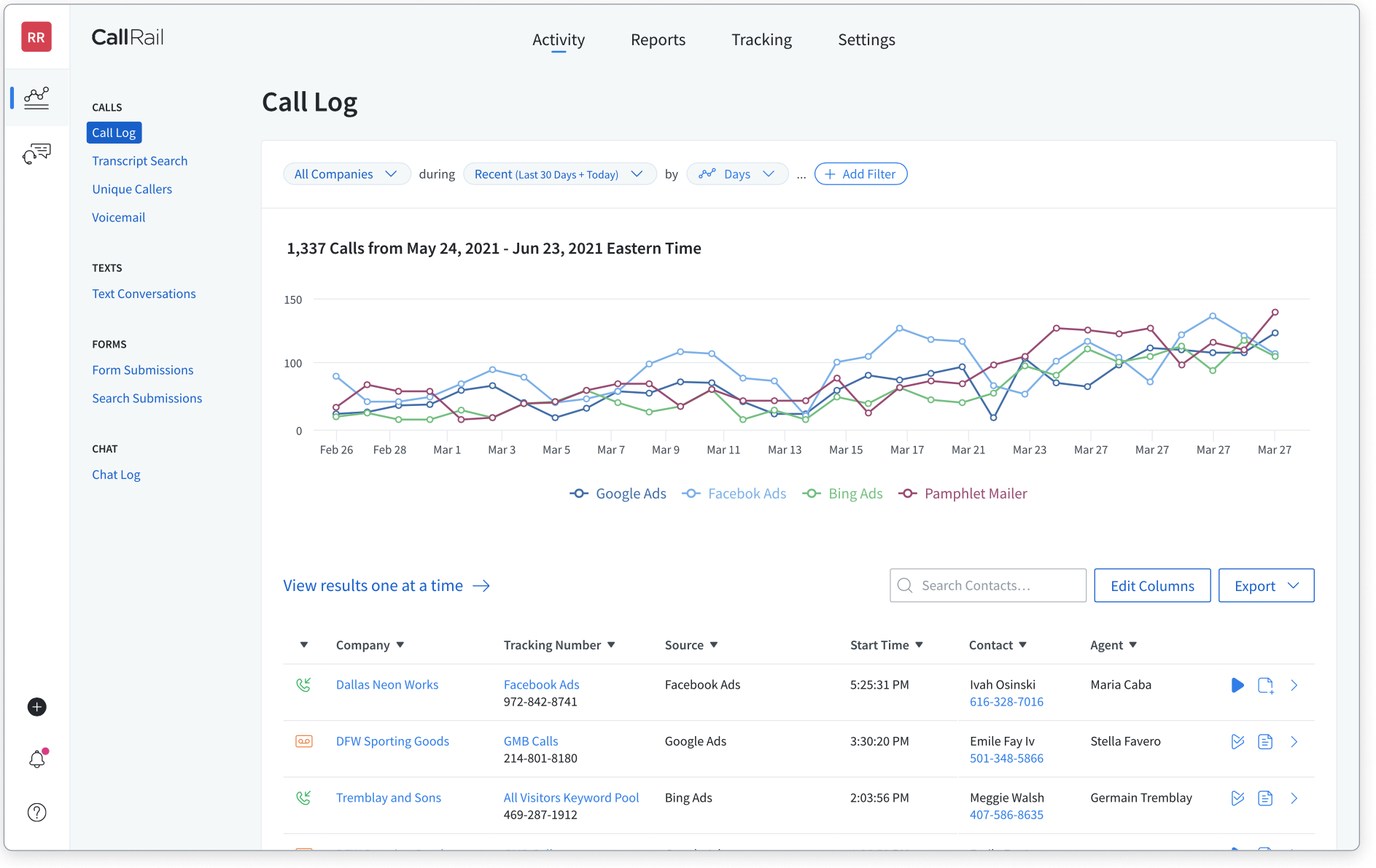Open the lead center headset chat icon
Viewport: 1376px width, 868px height.
pyautogui.click(x=36, y=154)
